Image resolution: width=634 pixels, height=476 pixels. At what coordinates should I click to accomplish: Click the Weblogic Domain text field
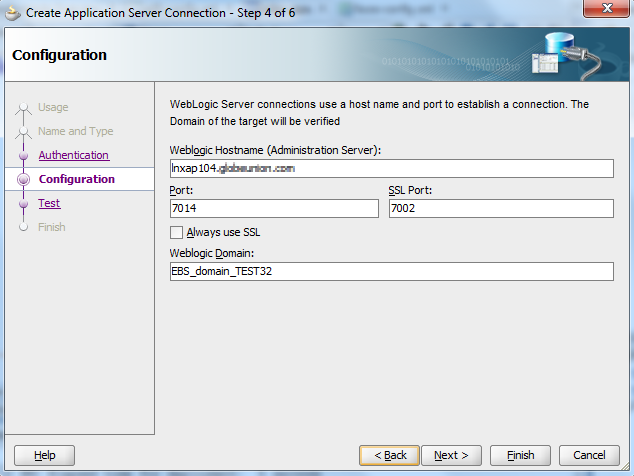[x=391, y=272]
